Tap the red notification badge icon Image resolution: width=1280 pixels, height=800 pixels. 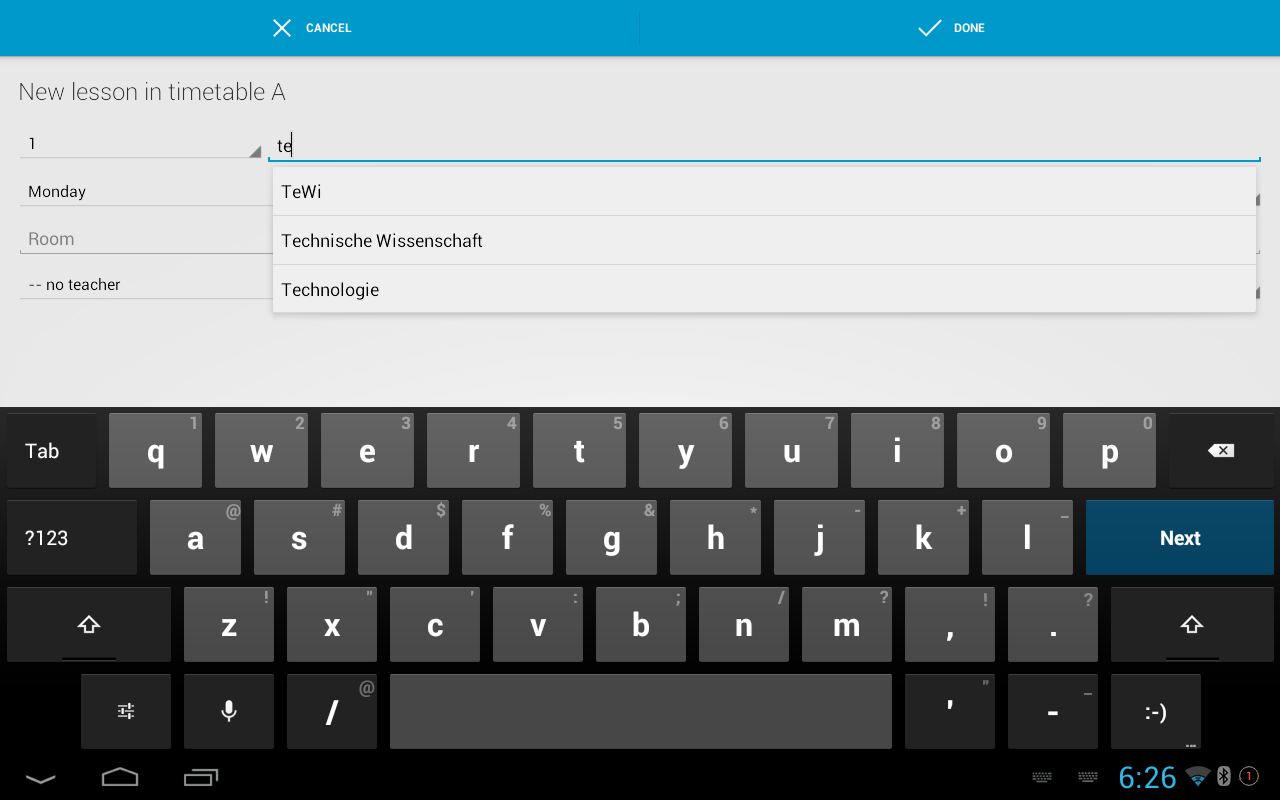click(x=1249, y=775)
